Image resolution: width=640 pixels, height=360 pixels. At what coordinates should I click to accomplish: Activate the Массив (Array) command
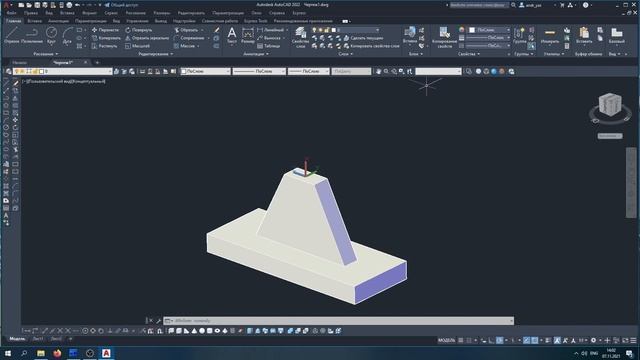coord(184,46)
